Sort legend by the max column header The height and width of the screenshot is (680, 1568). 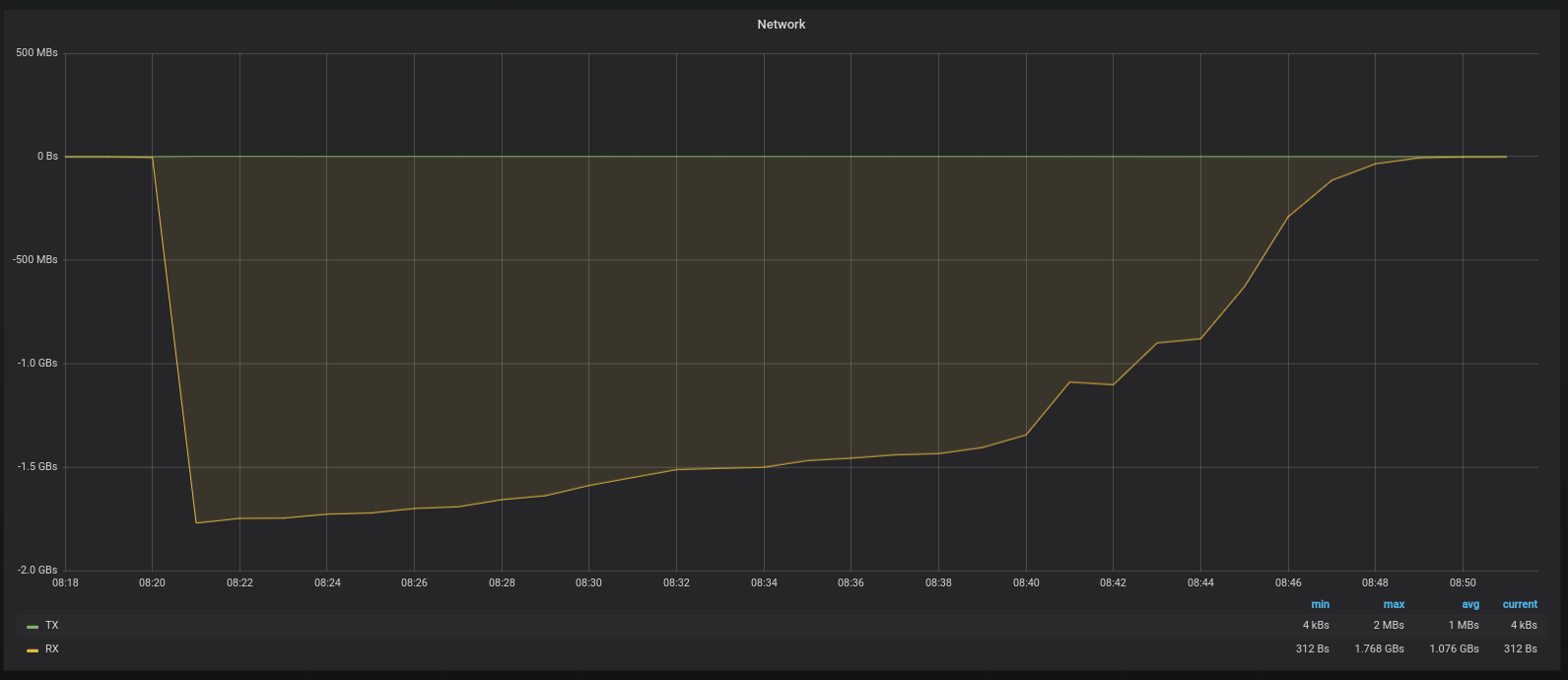1394,604
